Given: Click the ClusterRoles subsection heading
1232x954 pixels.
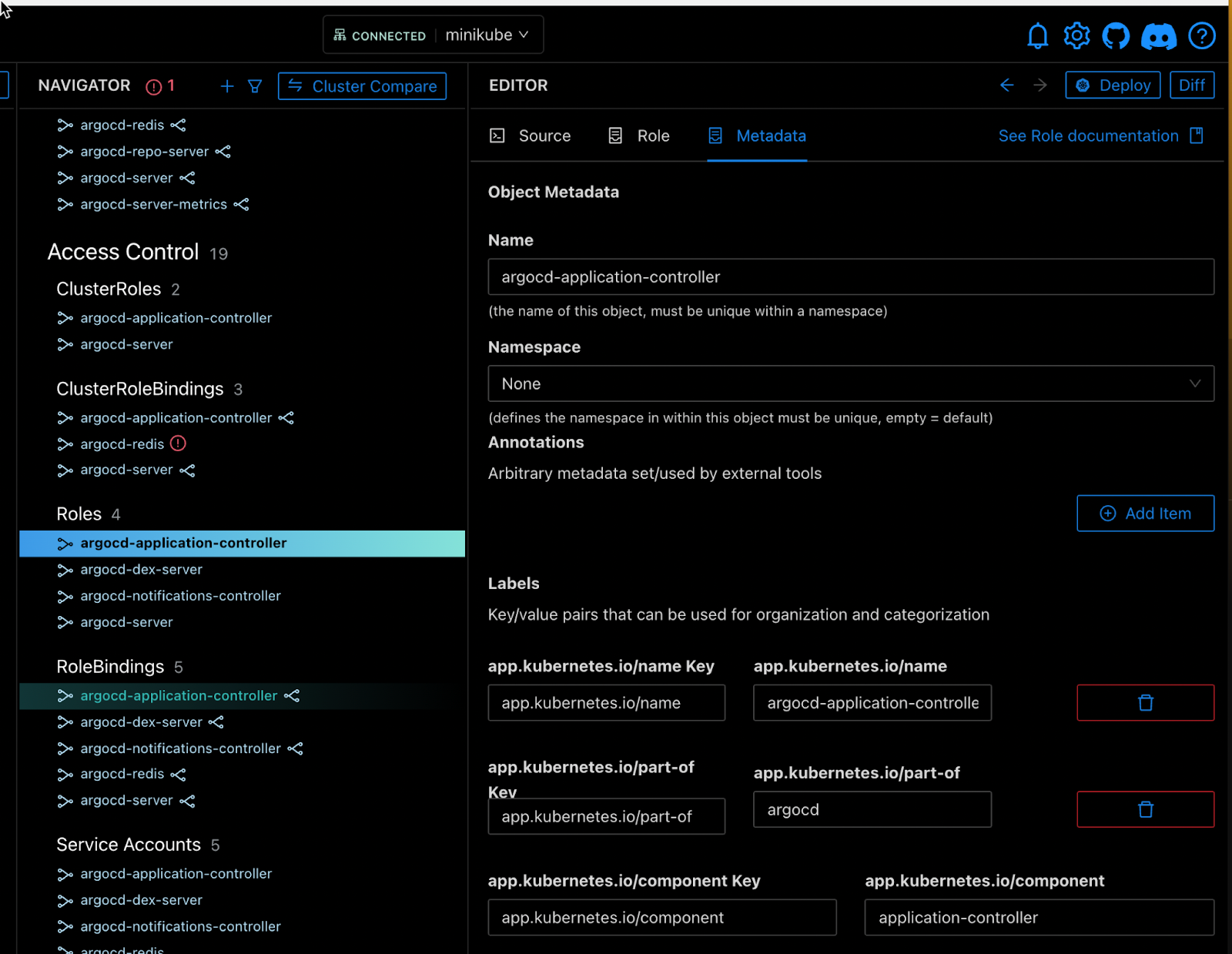Looking at the screenshot, I should coord(109,289).
